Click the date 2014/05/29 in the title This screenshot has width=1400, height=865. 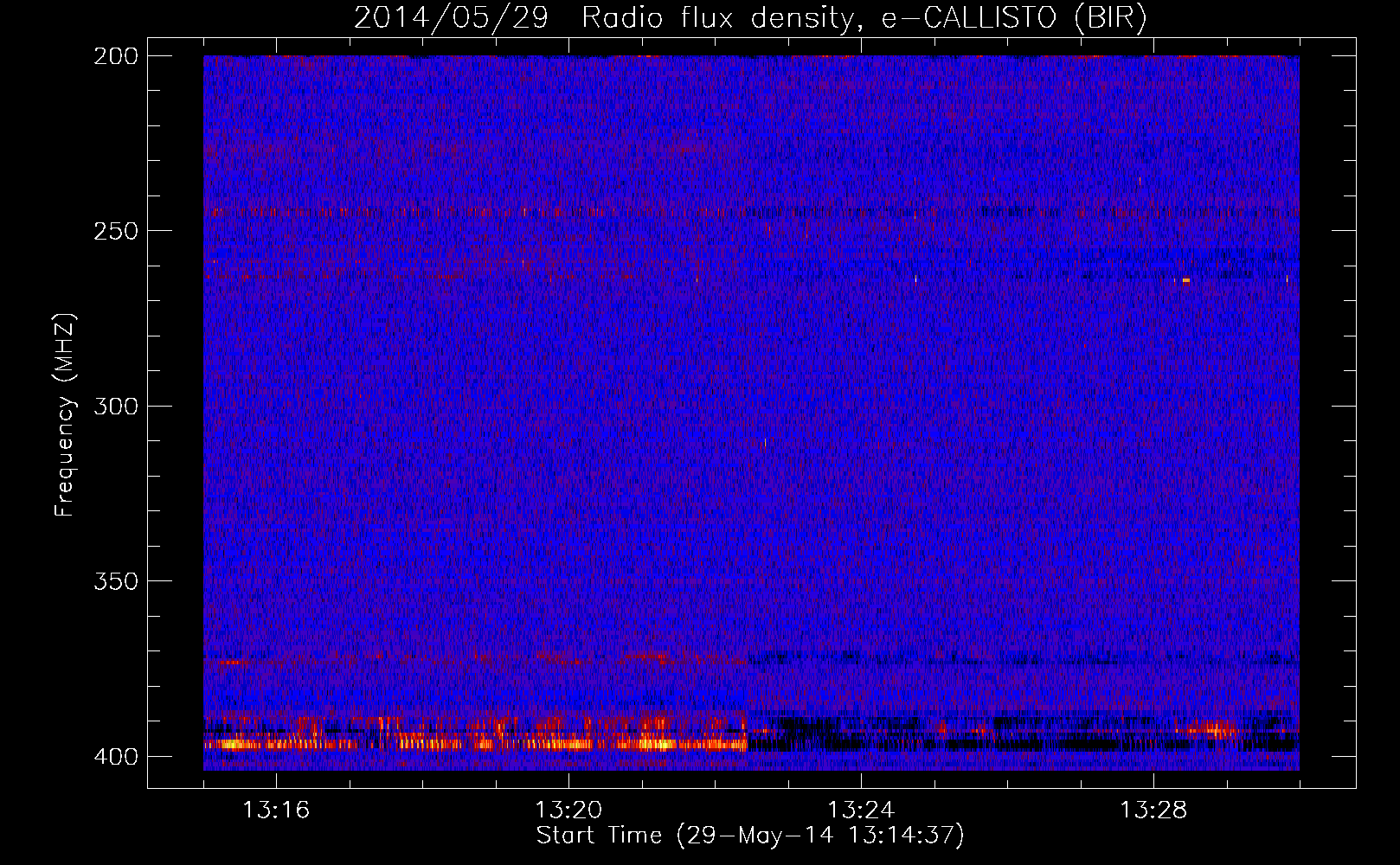[x=451, y=18]
